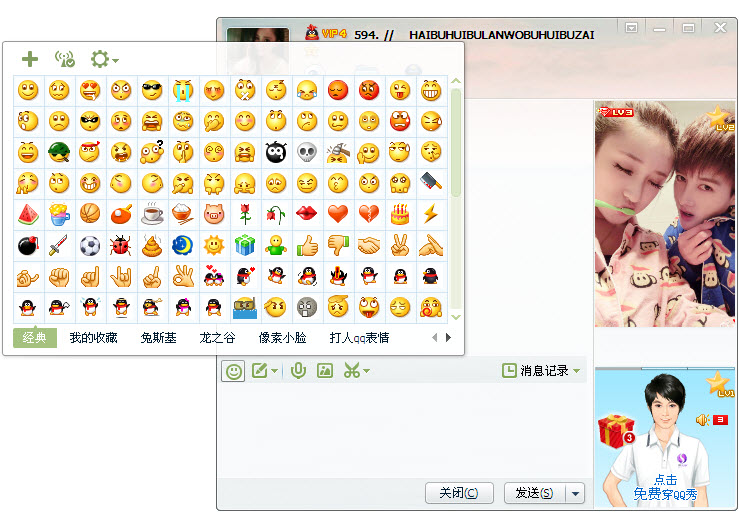Viewport: 739px width, 512px height.
Task: Insert the soccer ball emoji
Action: click(x=90, y=246)
